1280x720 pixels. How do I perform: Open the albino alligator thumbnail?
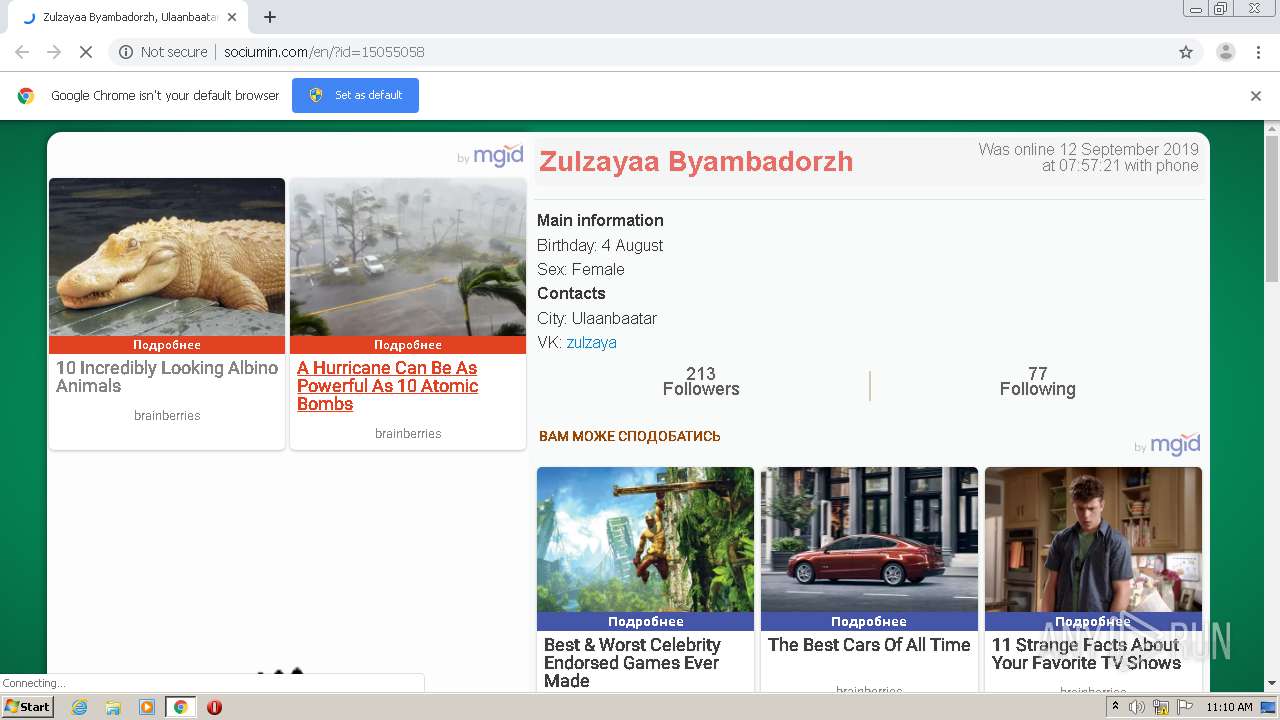click(x=167, y=257)
